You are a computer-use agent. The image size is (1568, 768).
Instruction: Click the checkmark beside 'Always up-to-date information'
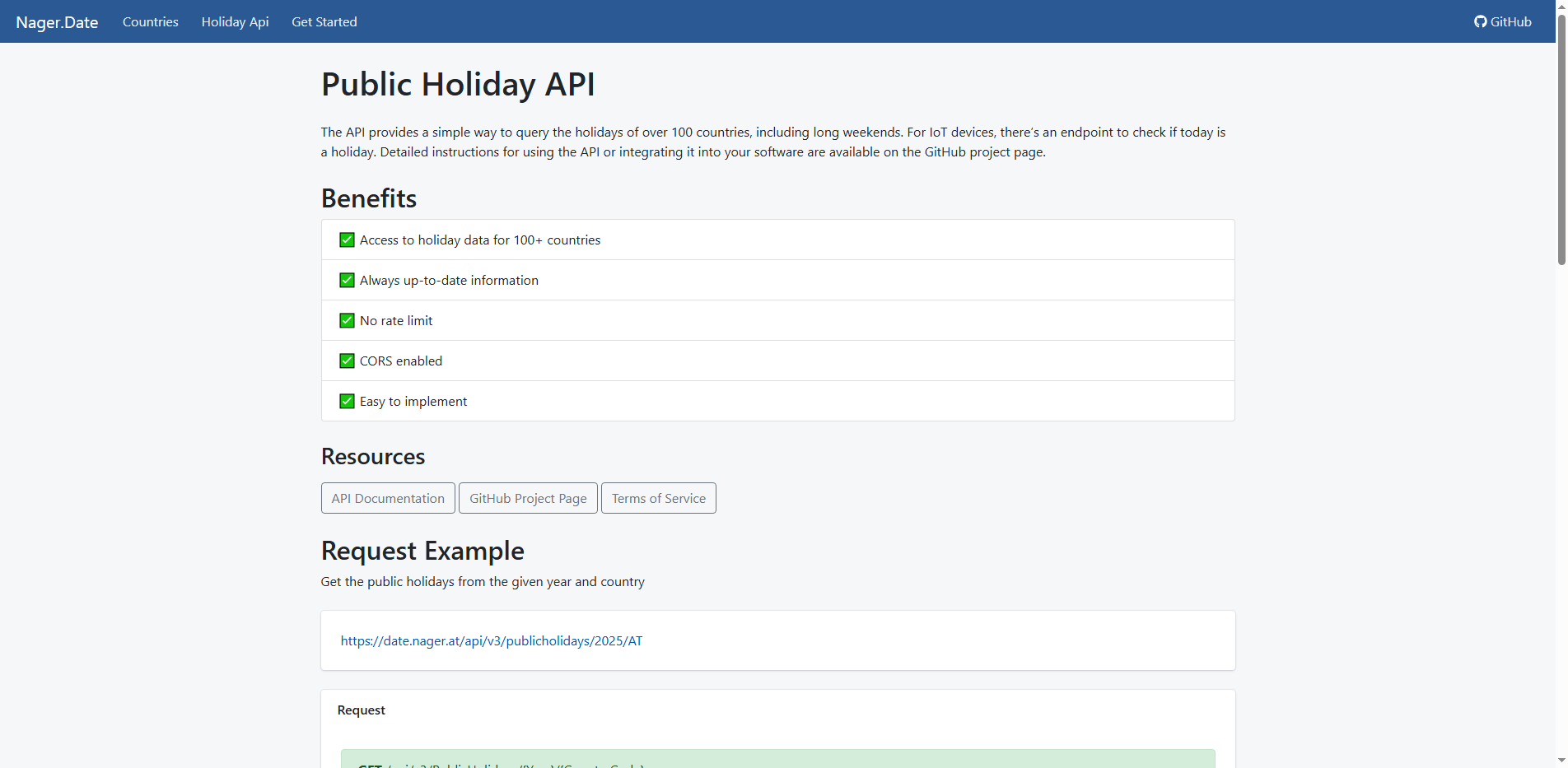click(347, 280)
